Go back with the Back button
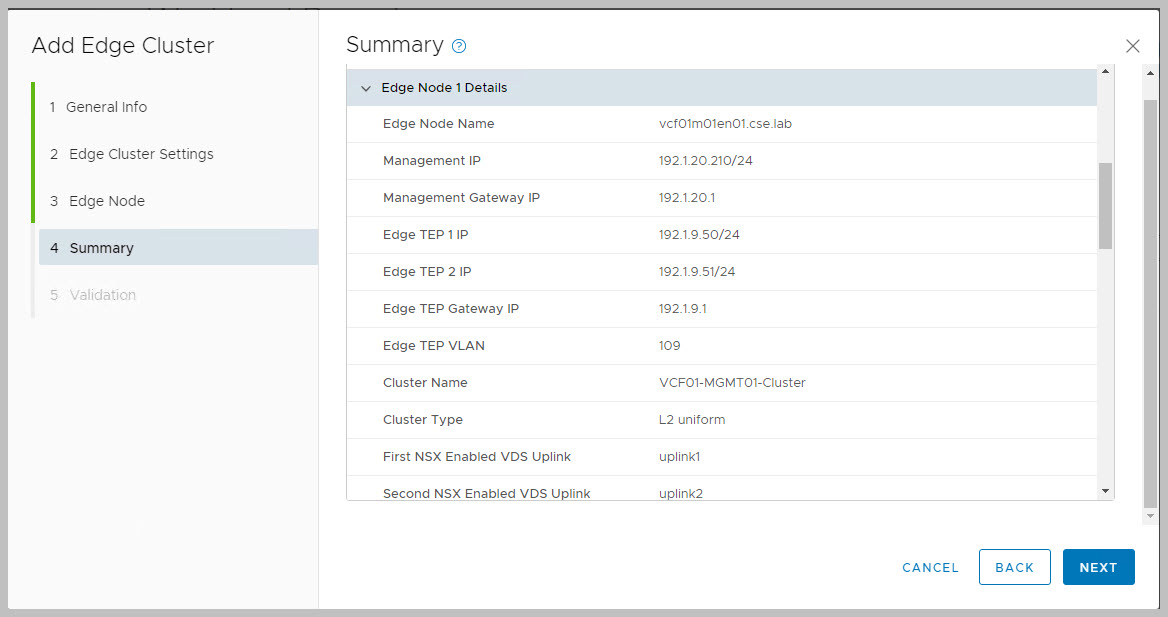Viewport: 1168px width, 617px height. 1014,567
